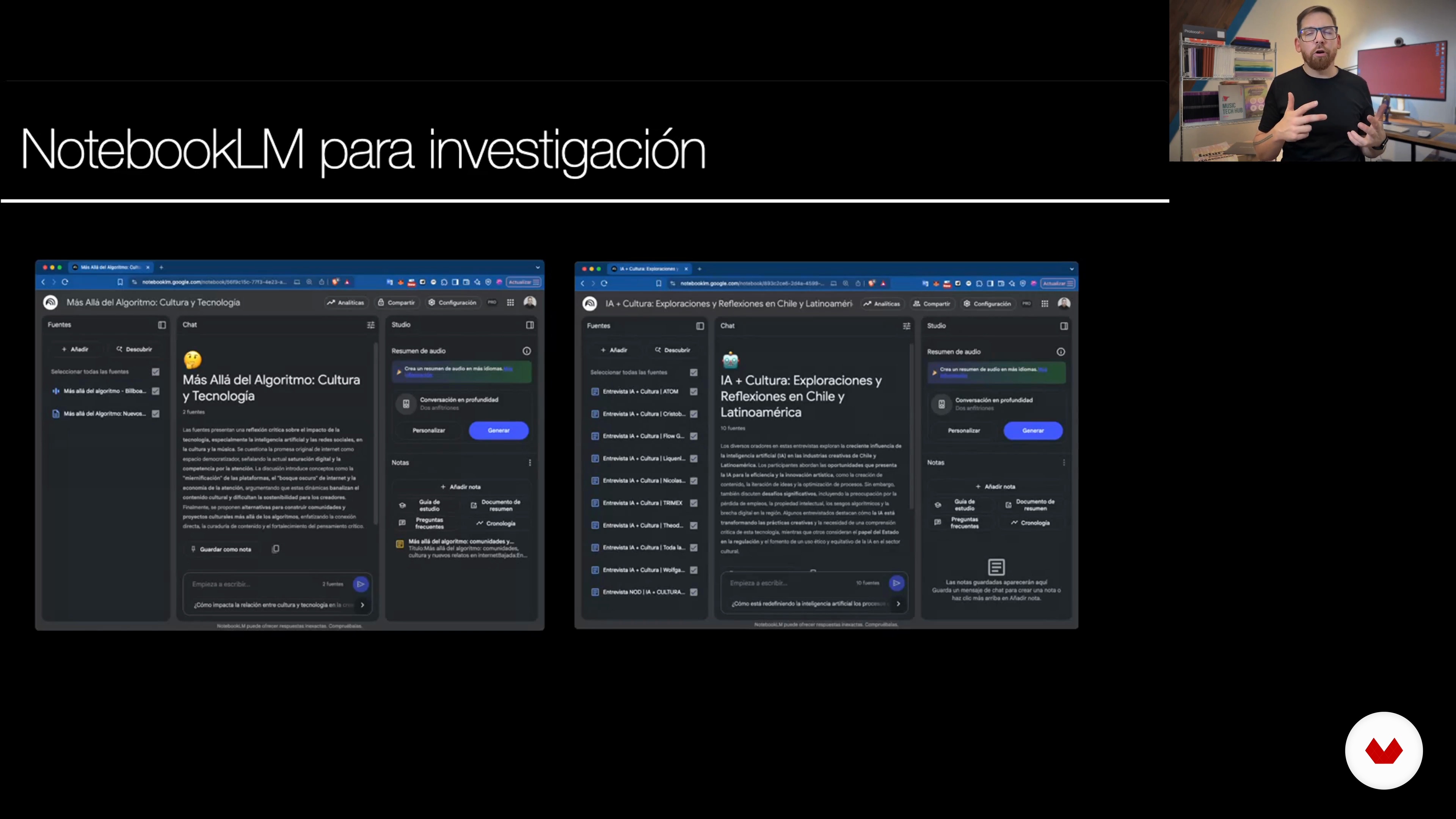The height and width of the screenshot is (819, 1456).
Task: Go back in Más Allá del Algoritmo browser window
Action: (43, 282)
